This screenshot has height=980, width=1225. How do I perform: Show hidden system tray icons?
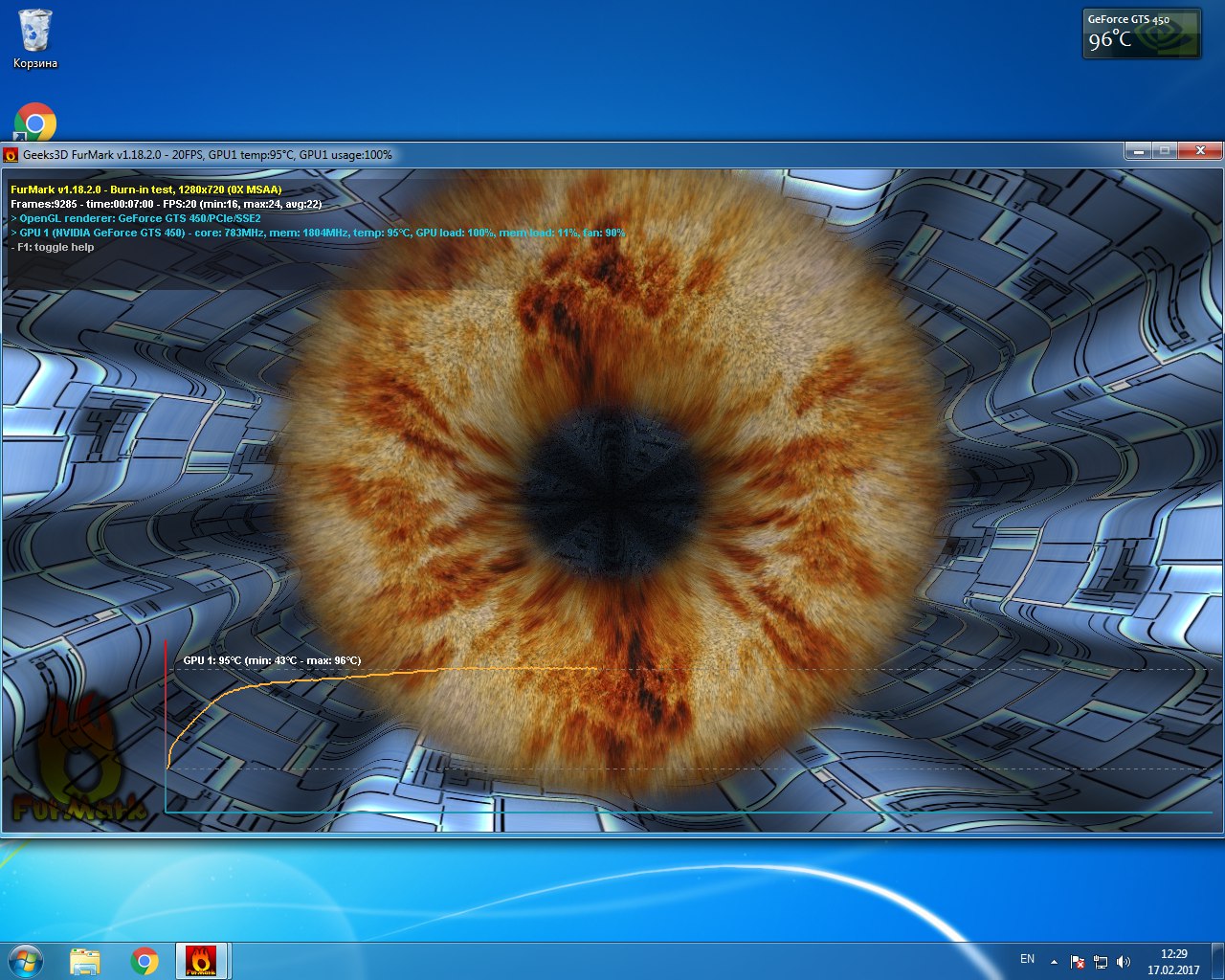click(x=1054, y=962)
